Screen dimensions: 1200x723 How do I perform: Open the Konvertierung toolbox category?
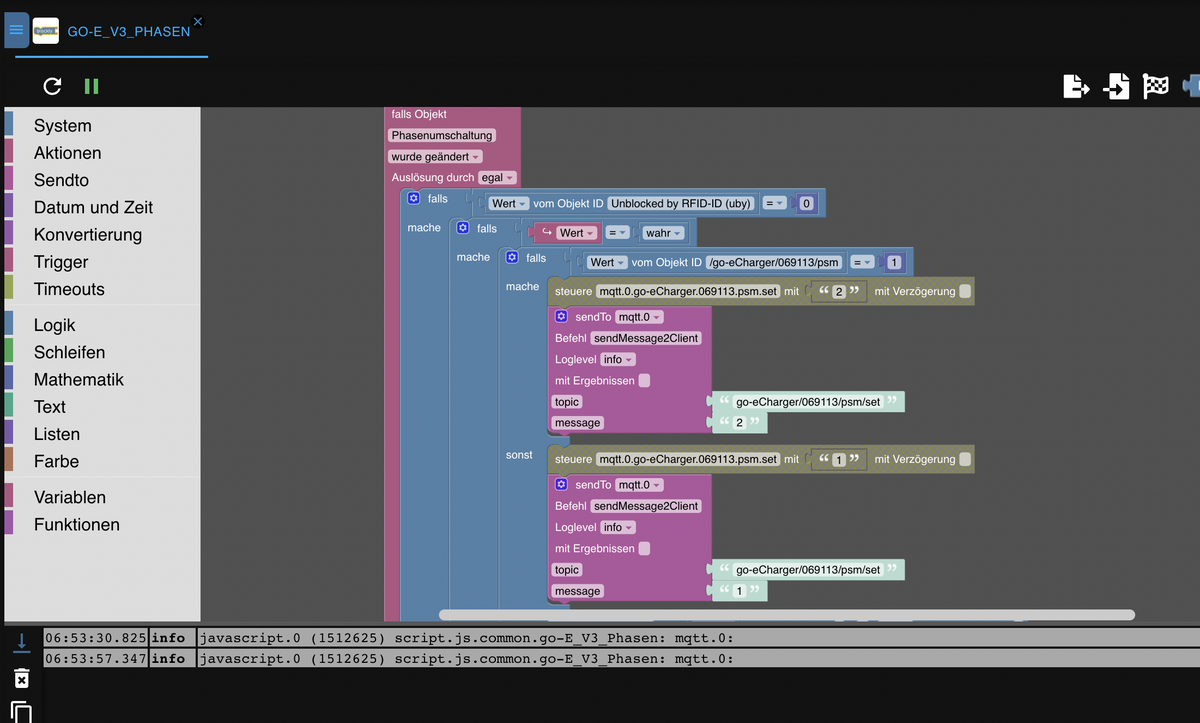[88, 234]
